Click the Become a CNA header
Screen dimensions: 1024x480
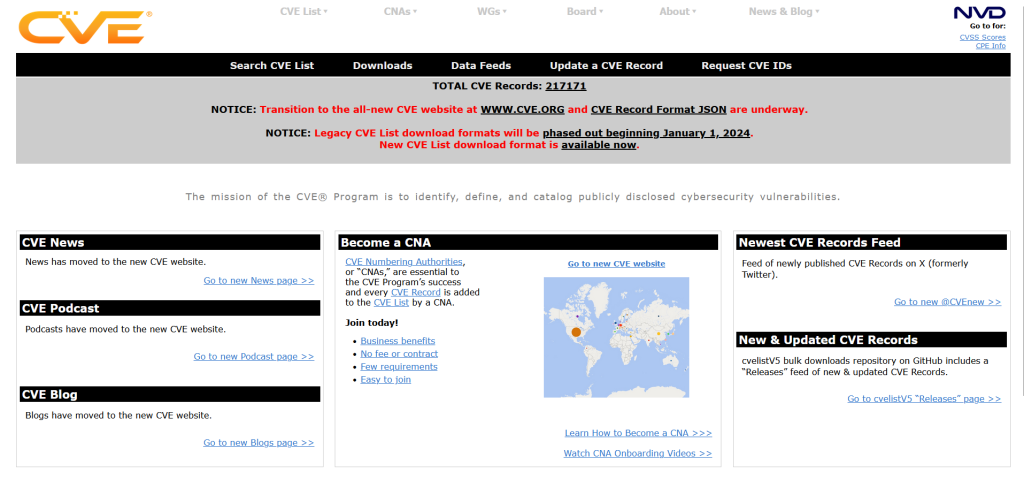tap(528, 242)
